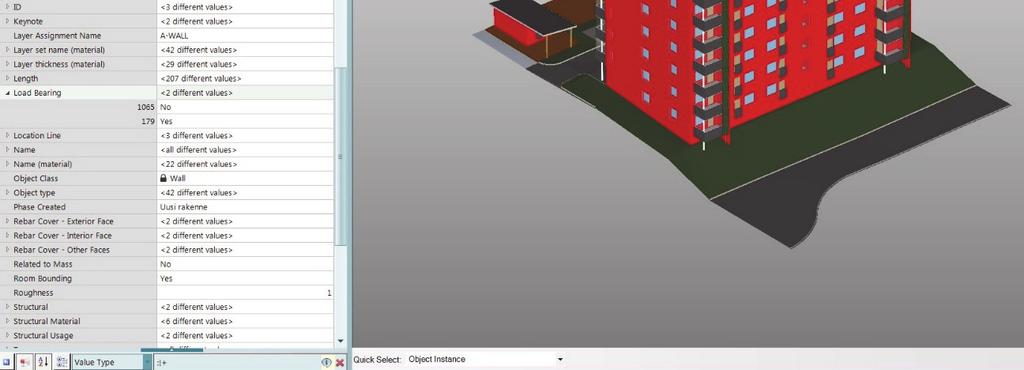Click the eye info icon in filter box
The width and height of the screenshot is (1024, 370).
[327, 362]
